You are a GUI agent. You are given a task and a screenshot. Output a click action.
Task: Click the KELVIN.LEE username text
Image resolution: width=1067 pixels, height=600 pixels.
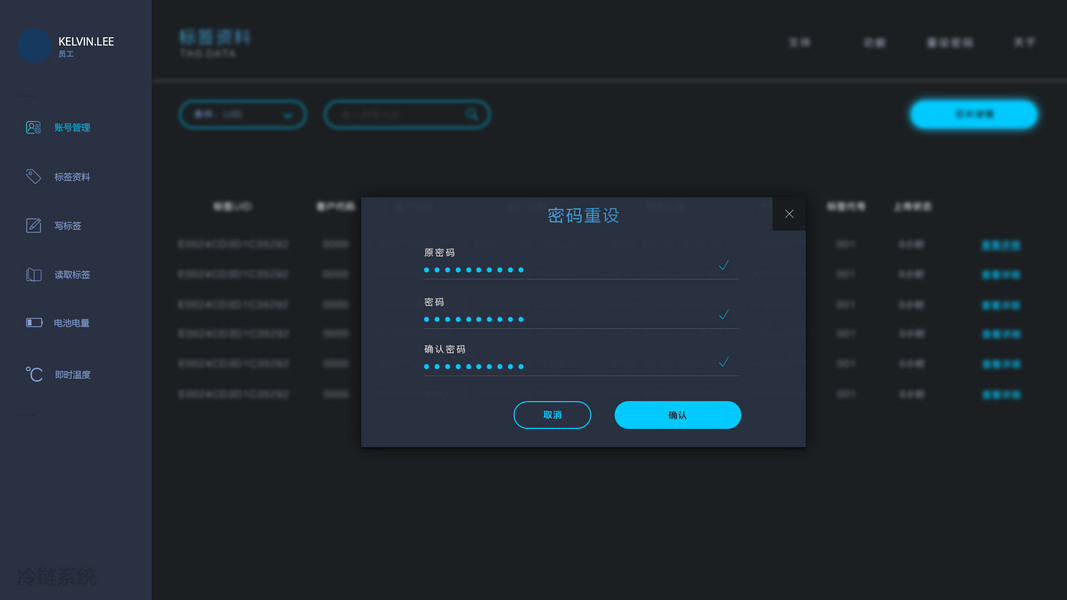(x=86, y=41)
